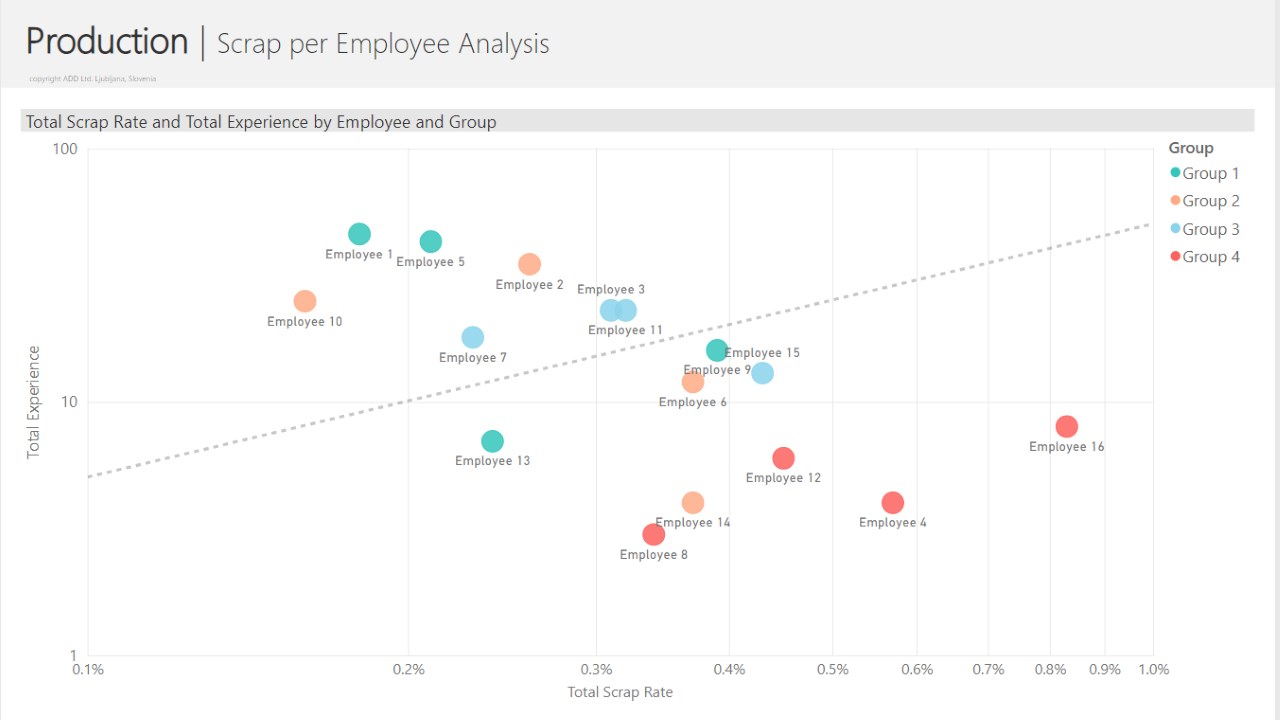The height and width of the screenshot is (720, 1280).
Task: Click the Employee 1 data point
Action: pos(359,234)
